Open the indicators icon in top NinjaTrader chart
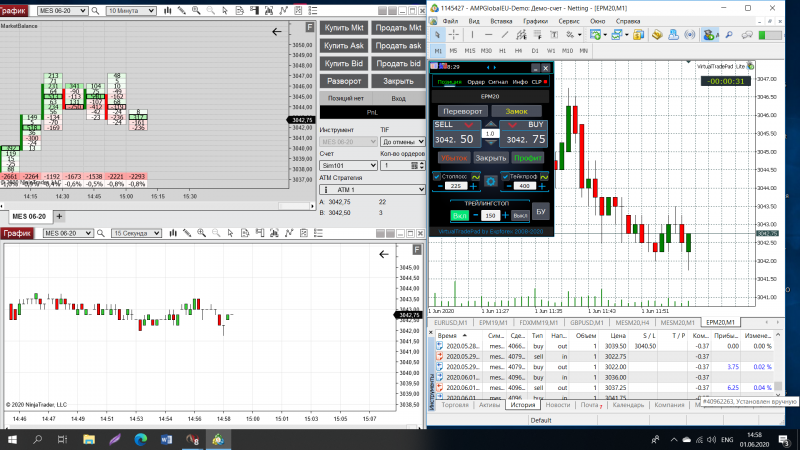The height and width of the screenshot is (450, 800). 283,10
